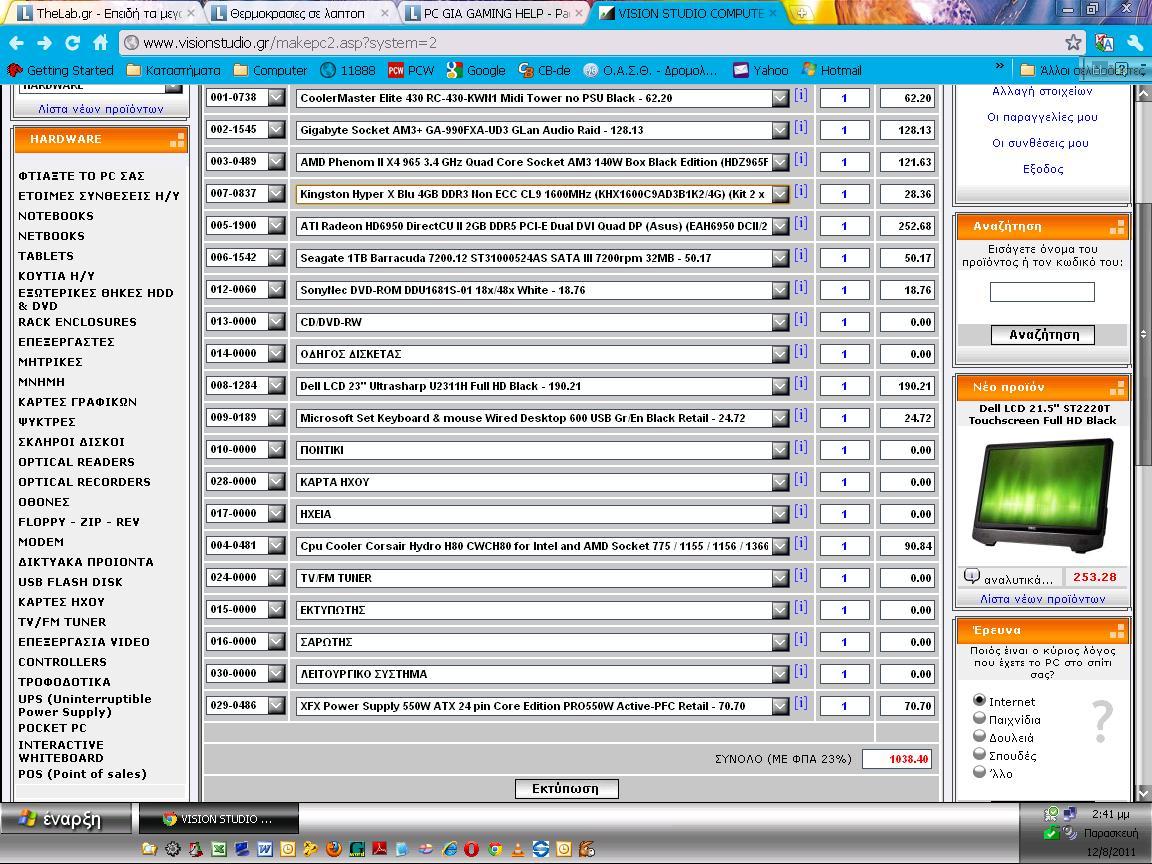Open the Chrome wrench settings menu
The height and width of the screenshot is (864, 1152).
(1135, 43)
